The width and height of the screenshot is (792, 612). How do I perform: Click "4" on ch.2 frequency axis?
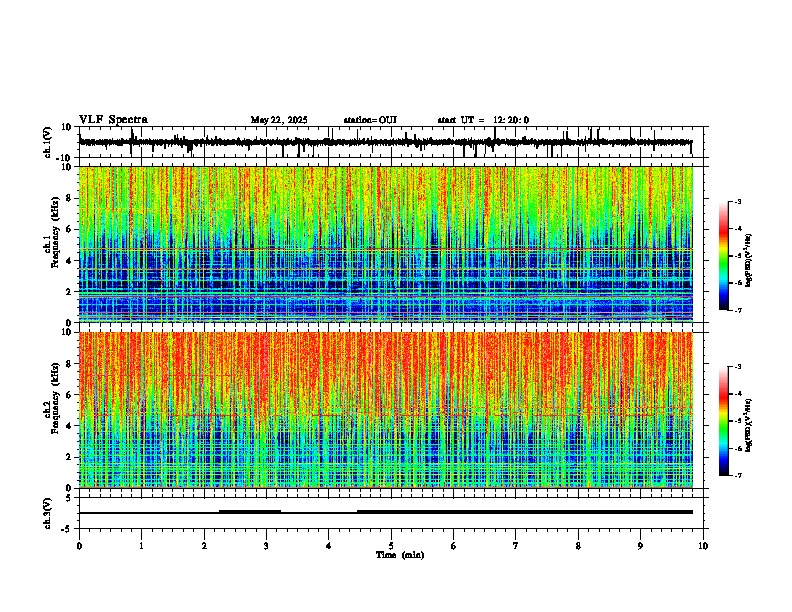[x=70, y=426]
